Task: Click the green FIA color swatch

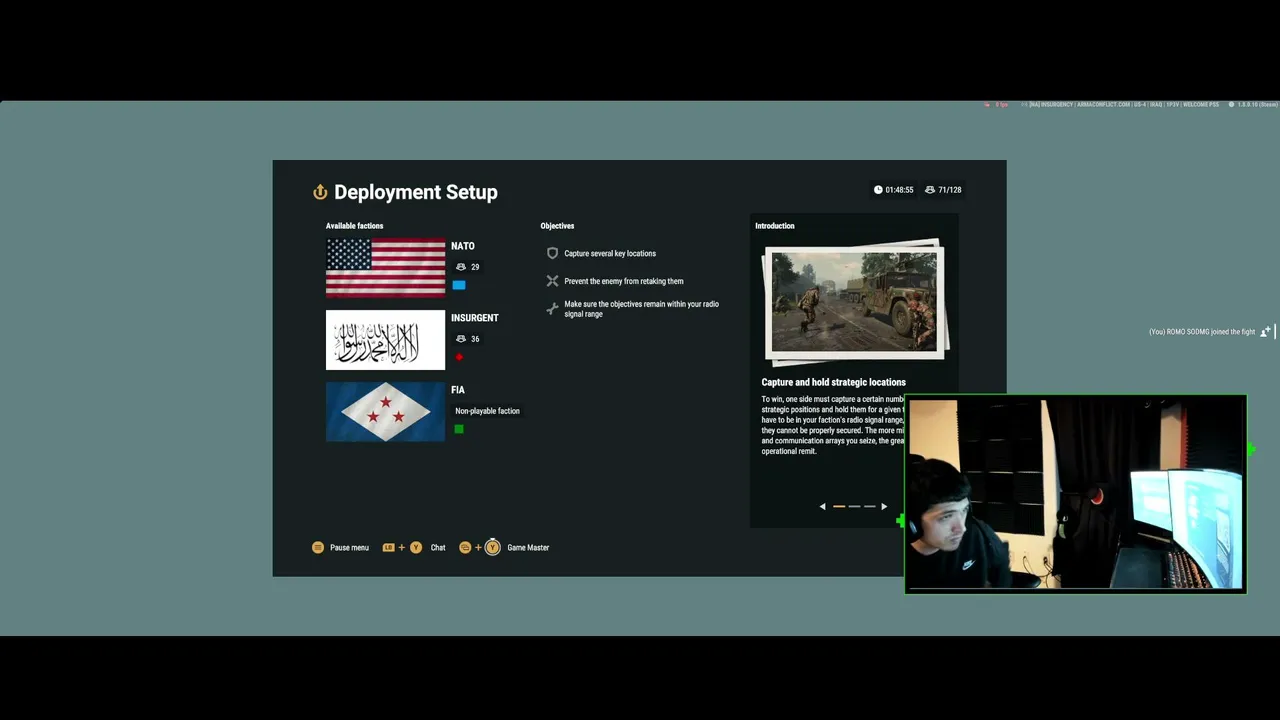Action: (459, 429)
